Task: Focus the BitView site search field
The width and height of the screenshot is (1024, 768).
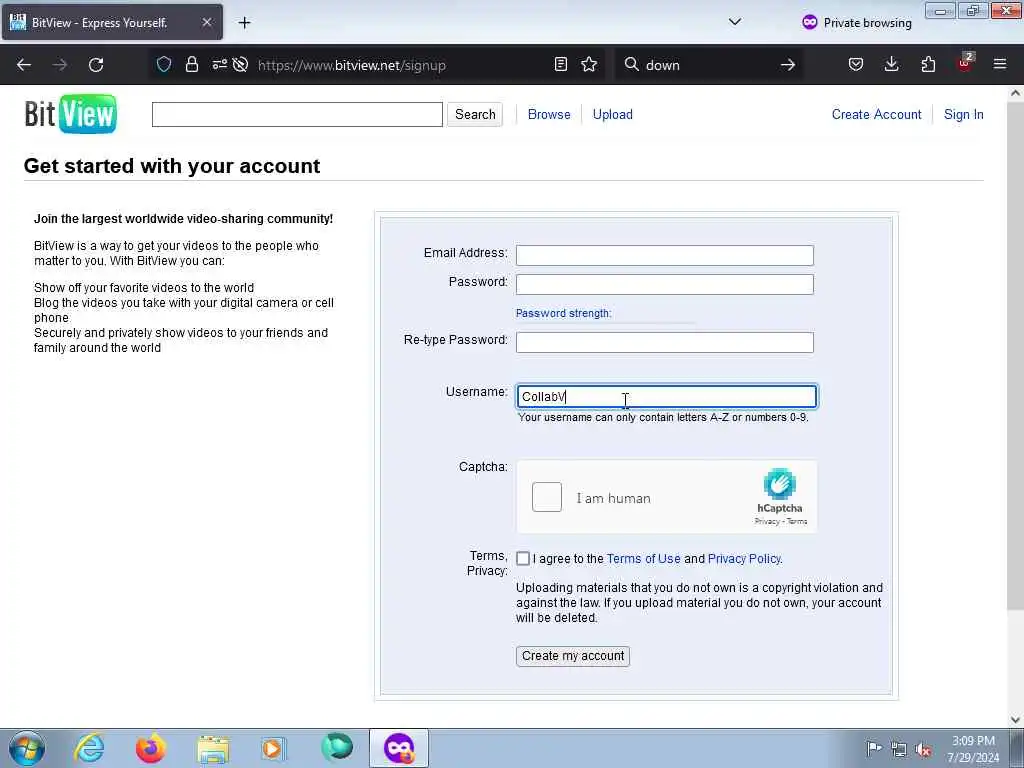Action: point(297,114)
